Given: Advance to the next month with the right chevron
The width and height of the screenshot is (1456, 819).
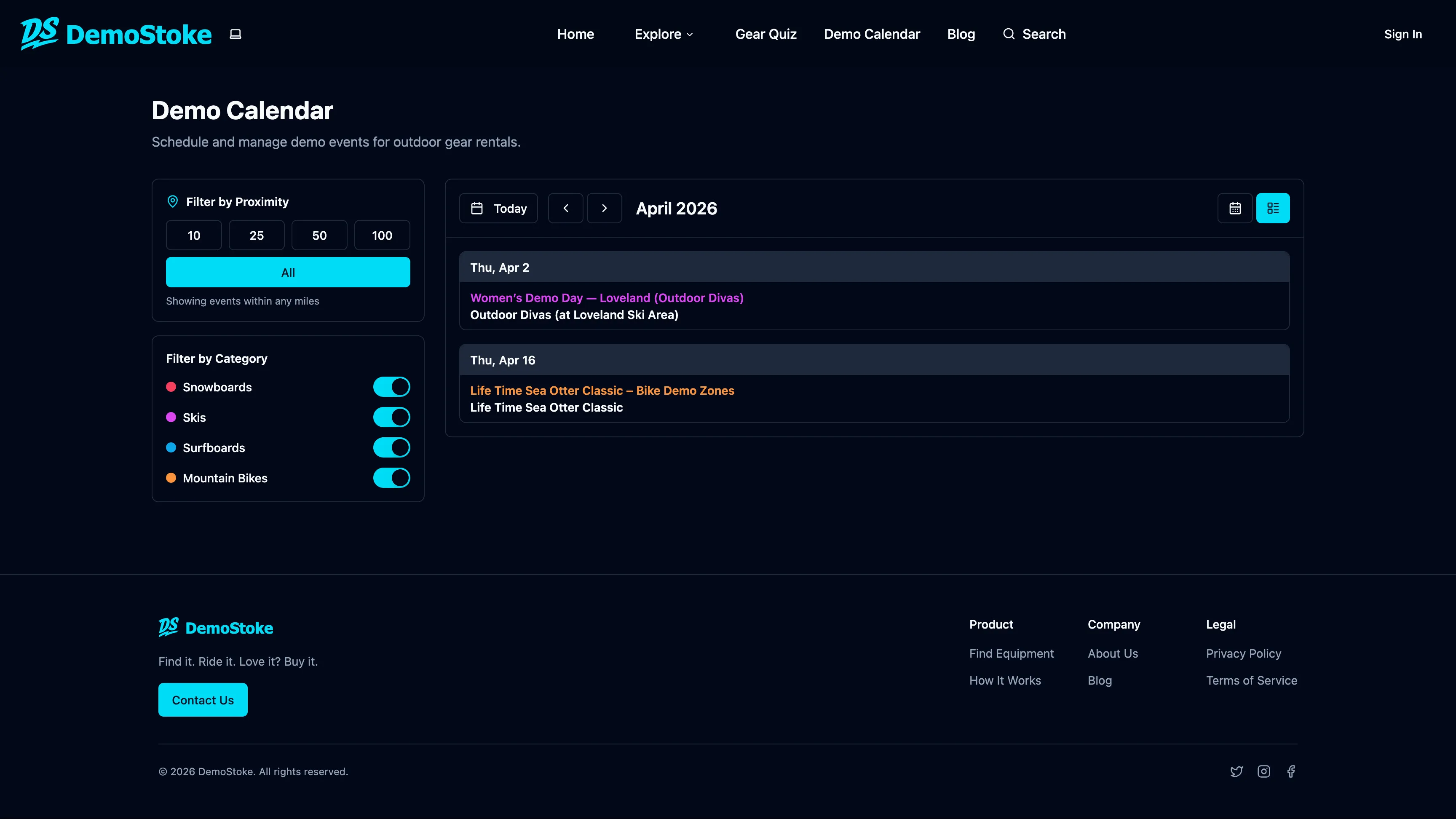Looking at the screenshot, I should click(x=604, y=208).
